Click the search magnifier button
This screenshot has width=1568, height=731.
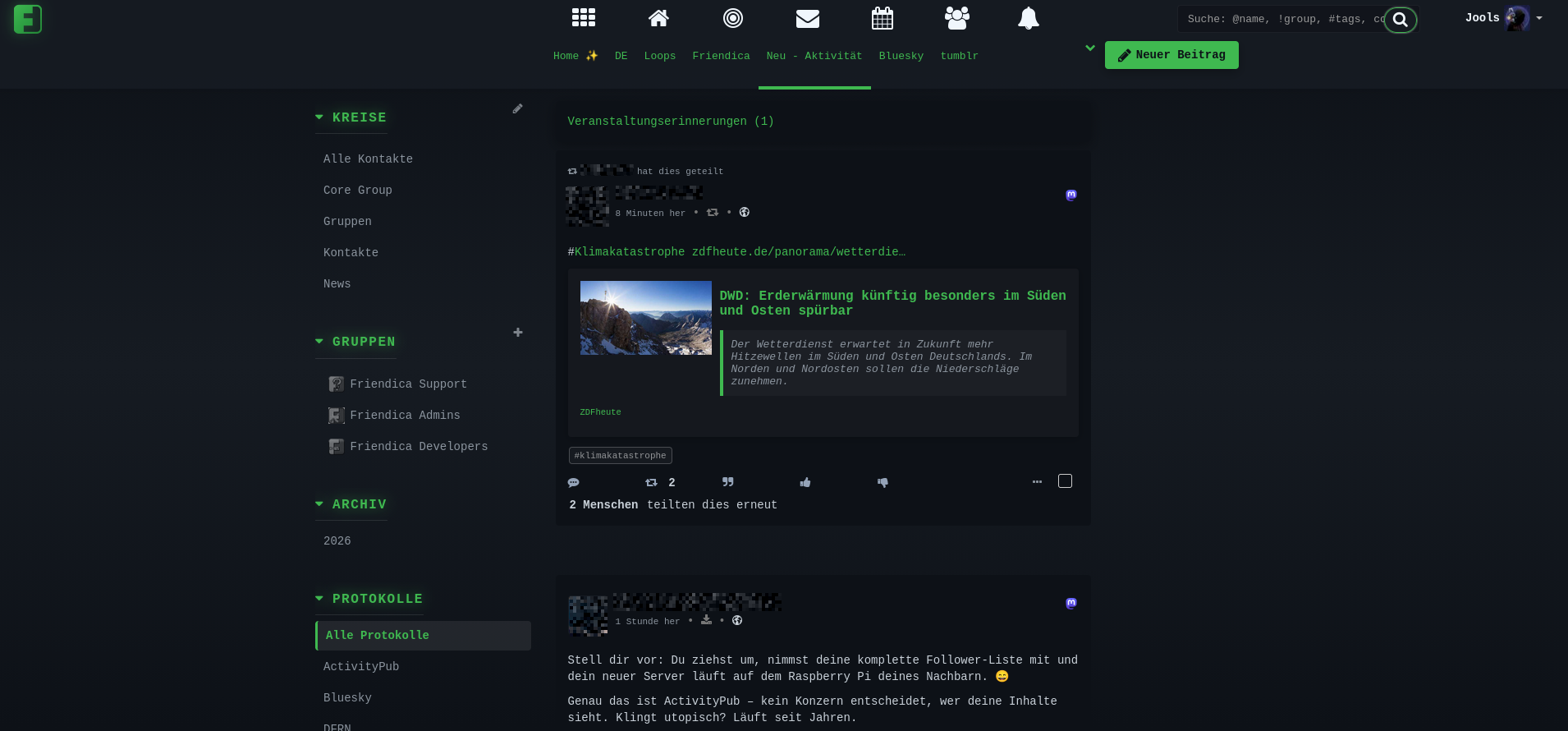click(1401, 20)
